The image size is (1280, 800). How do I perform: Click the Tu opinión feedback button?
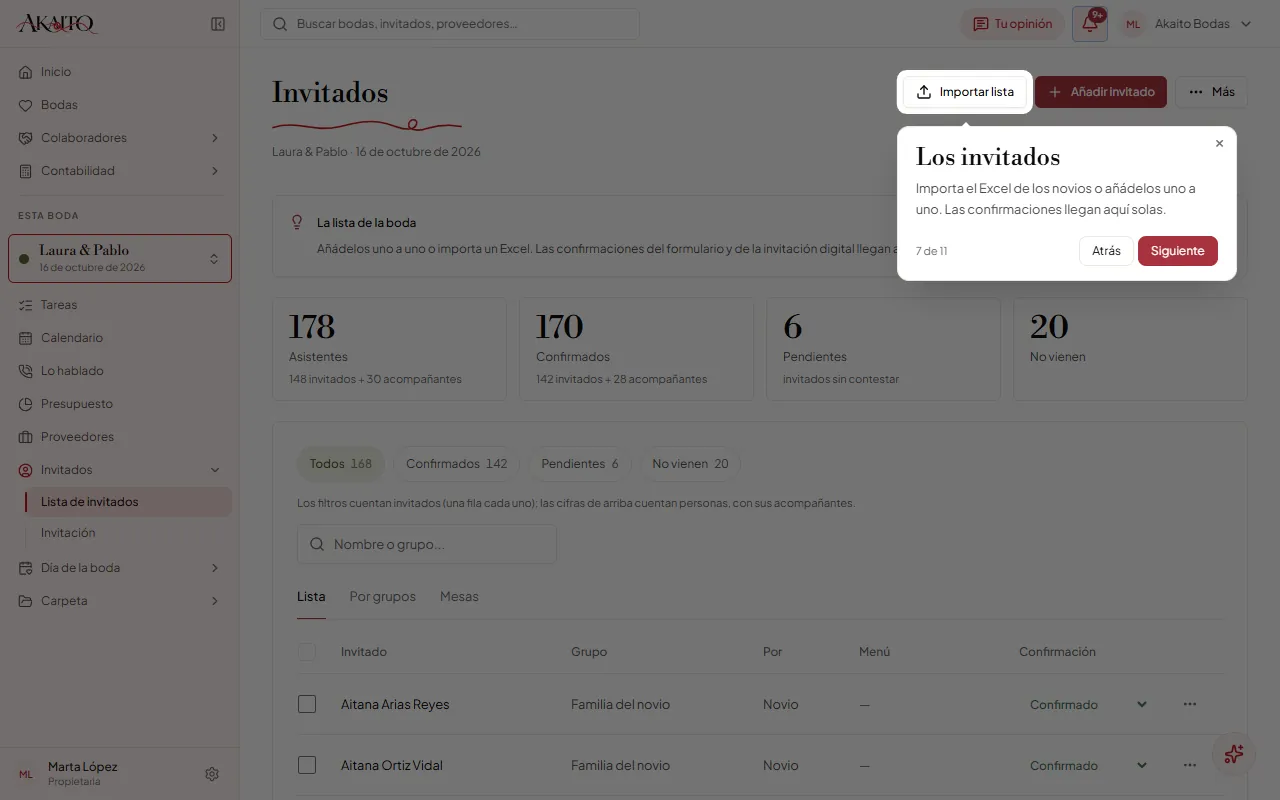pyautogui.click(x=1012, y=24)
